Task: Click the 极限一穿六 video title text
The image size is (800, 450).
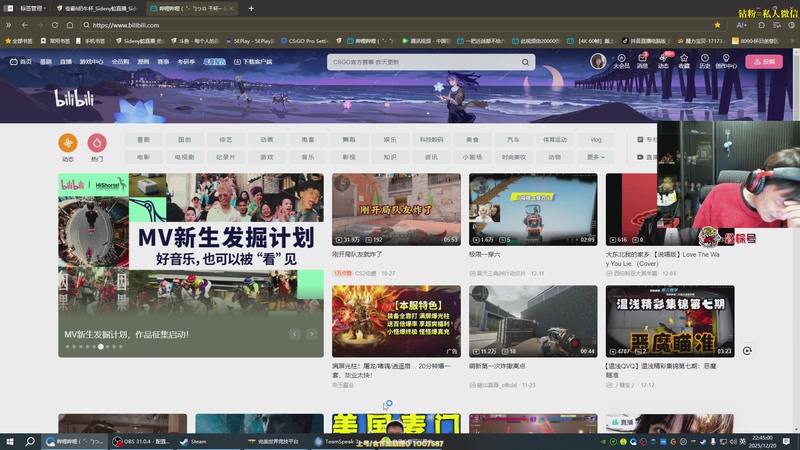Action: [x=484, y=254]
